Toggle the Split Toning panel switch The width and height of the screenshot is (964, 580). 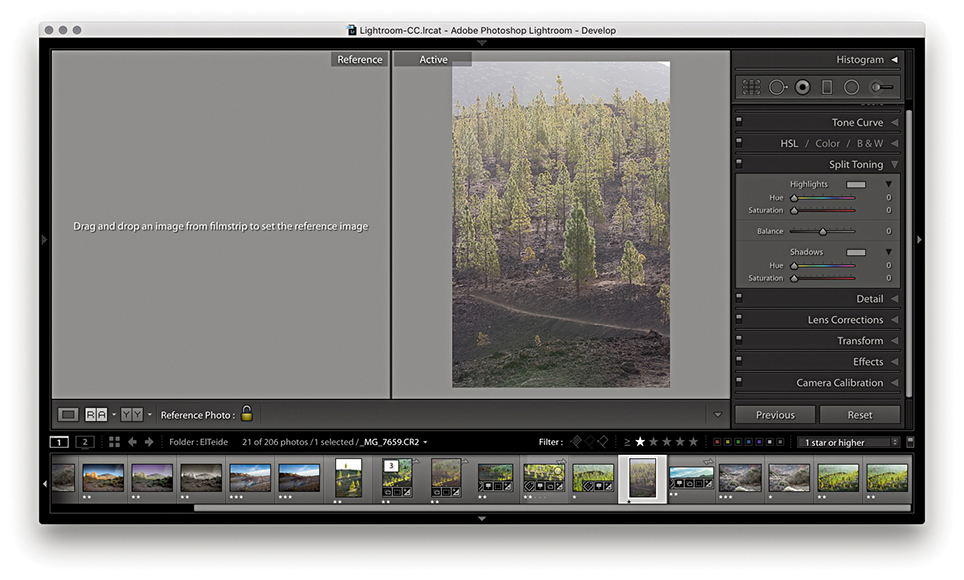click(739, 162)
